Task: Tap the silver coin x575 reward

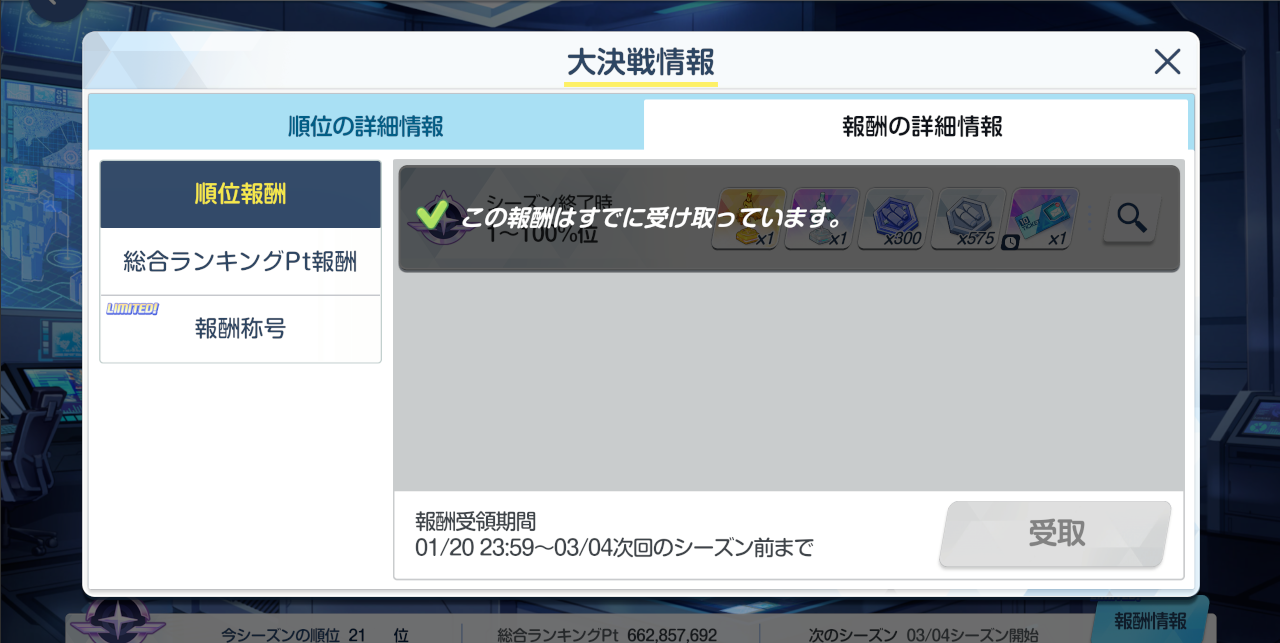Action: tap(969, 218)
